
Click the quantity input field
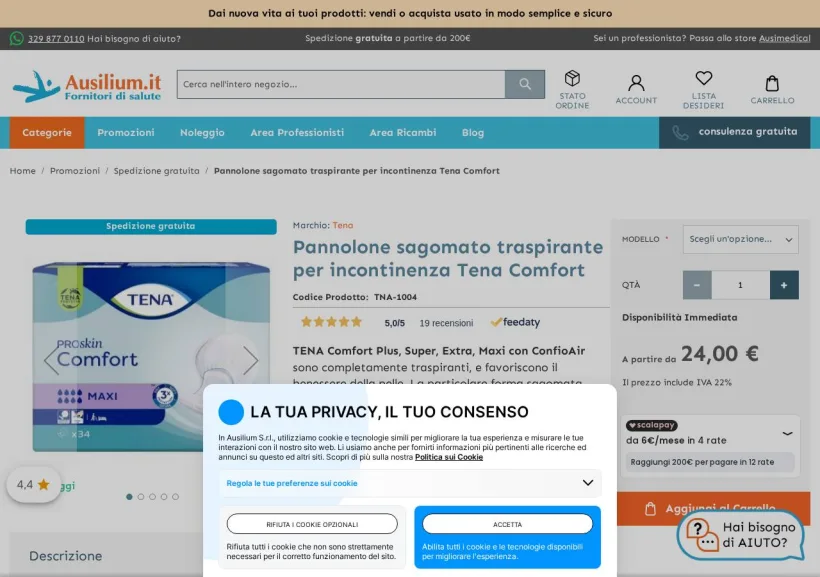point(741,285)
